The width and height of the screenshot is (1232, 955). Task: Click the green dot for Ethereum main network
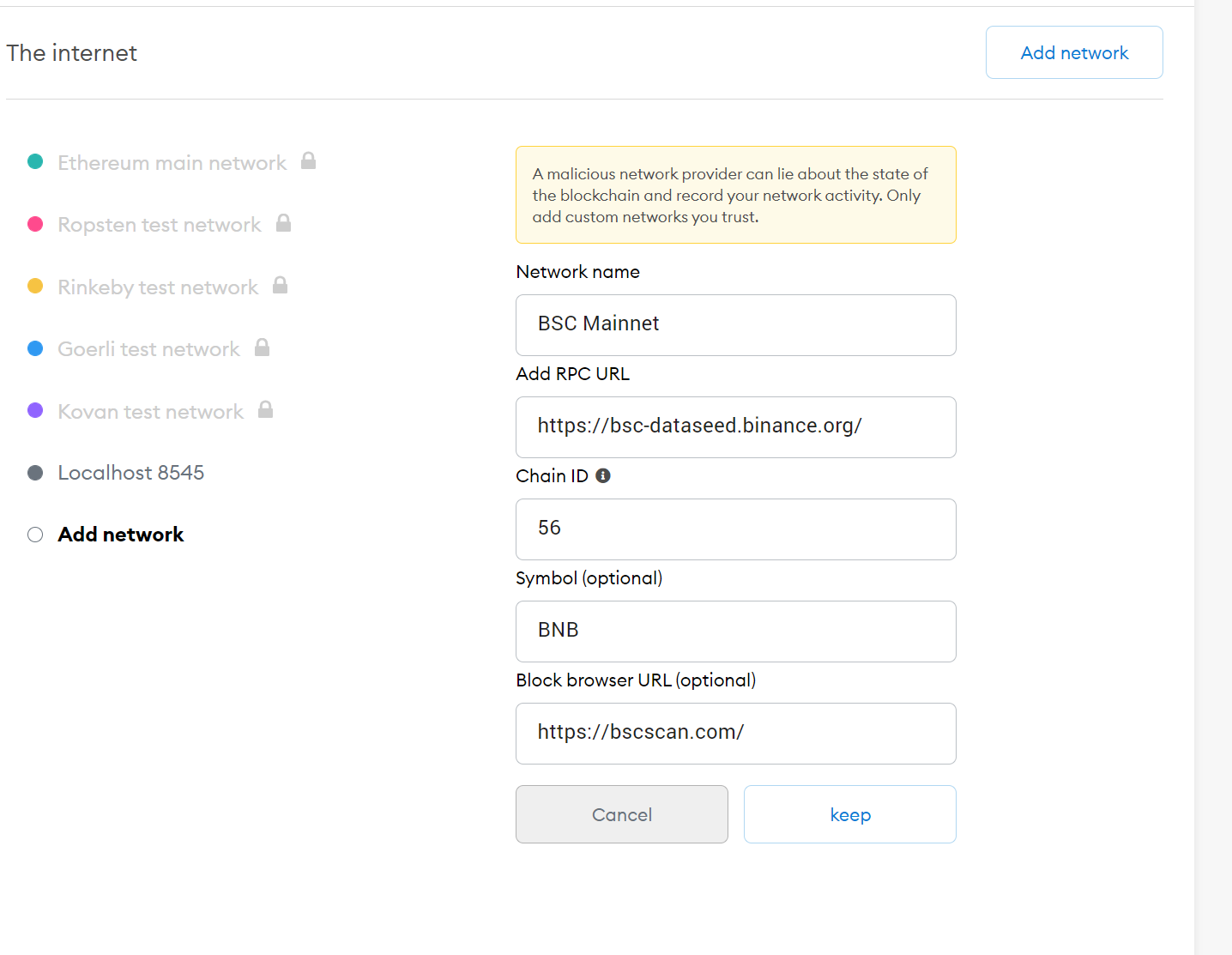tap(35, 161)
